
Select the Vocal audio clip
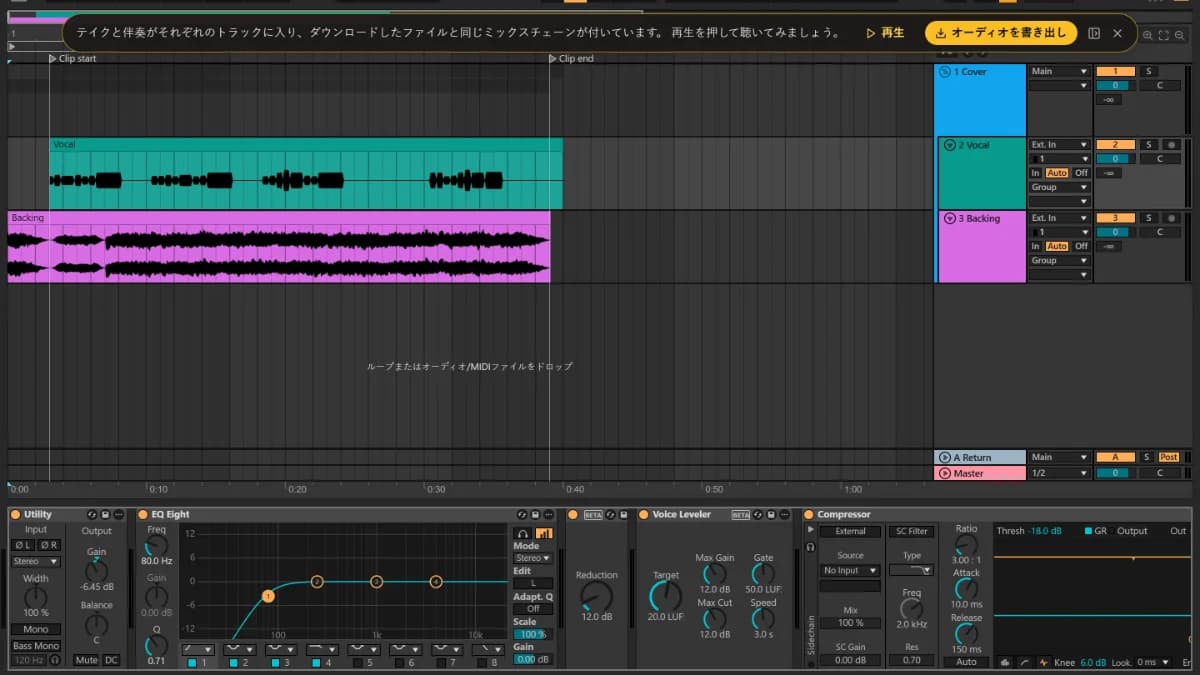pyautogui.click(x=306, y=174)
